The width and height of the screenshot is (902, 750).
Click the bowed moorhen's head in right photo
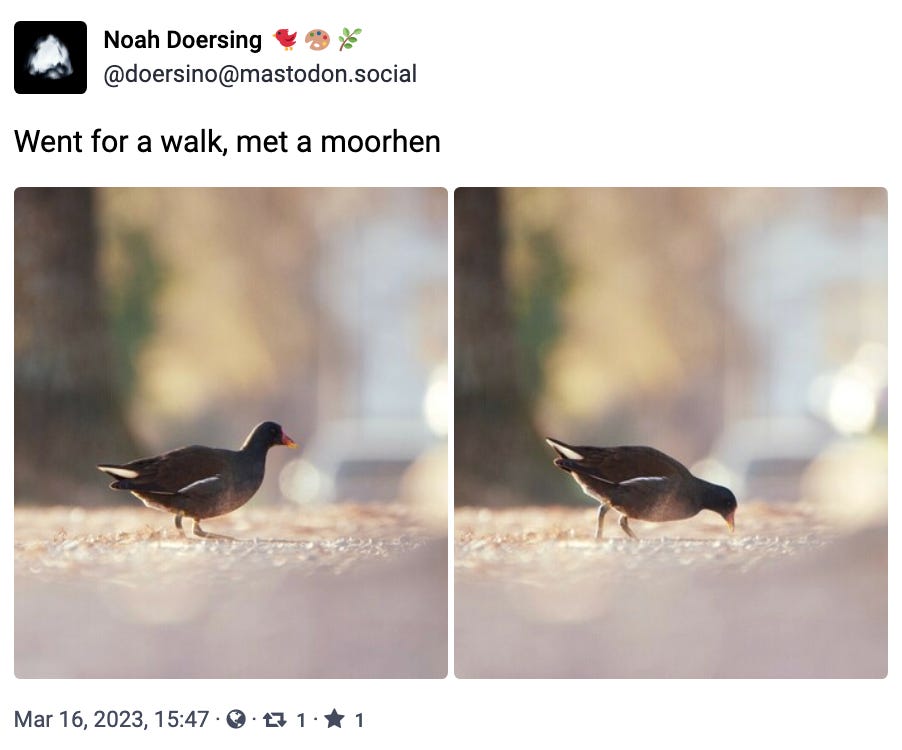(718, 503)
